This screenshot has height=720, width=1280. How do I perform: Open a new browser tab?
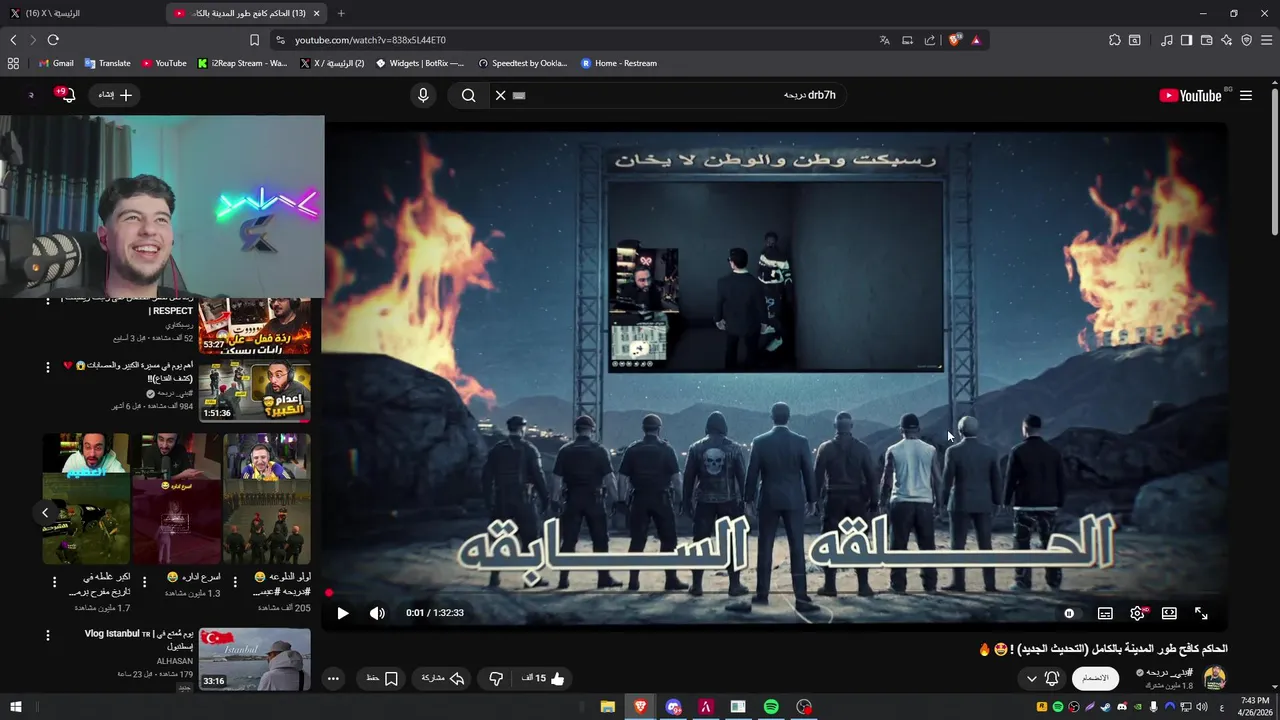click(x=341, y=13)
